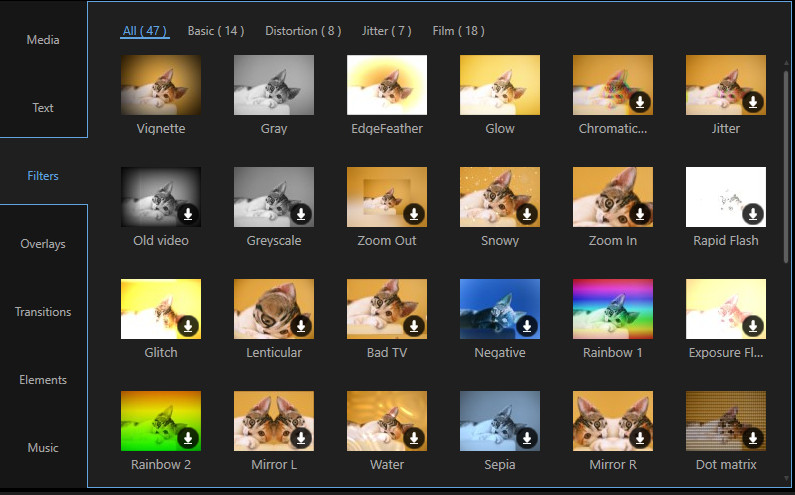This screenshot has height=495, width=795.
Task: Open the Media panel in sidebar
Action: pos(43,40)
